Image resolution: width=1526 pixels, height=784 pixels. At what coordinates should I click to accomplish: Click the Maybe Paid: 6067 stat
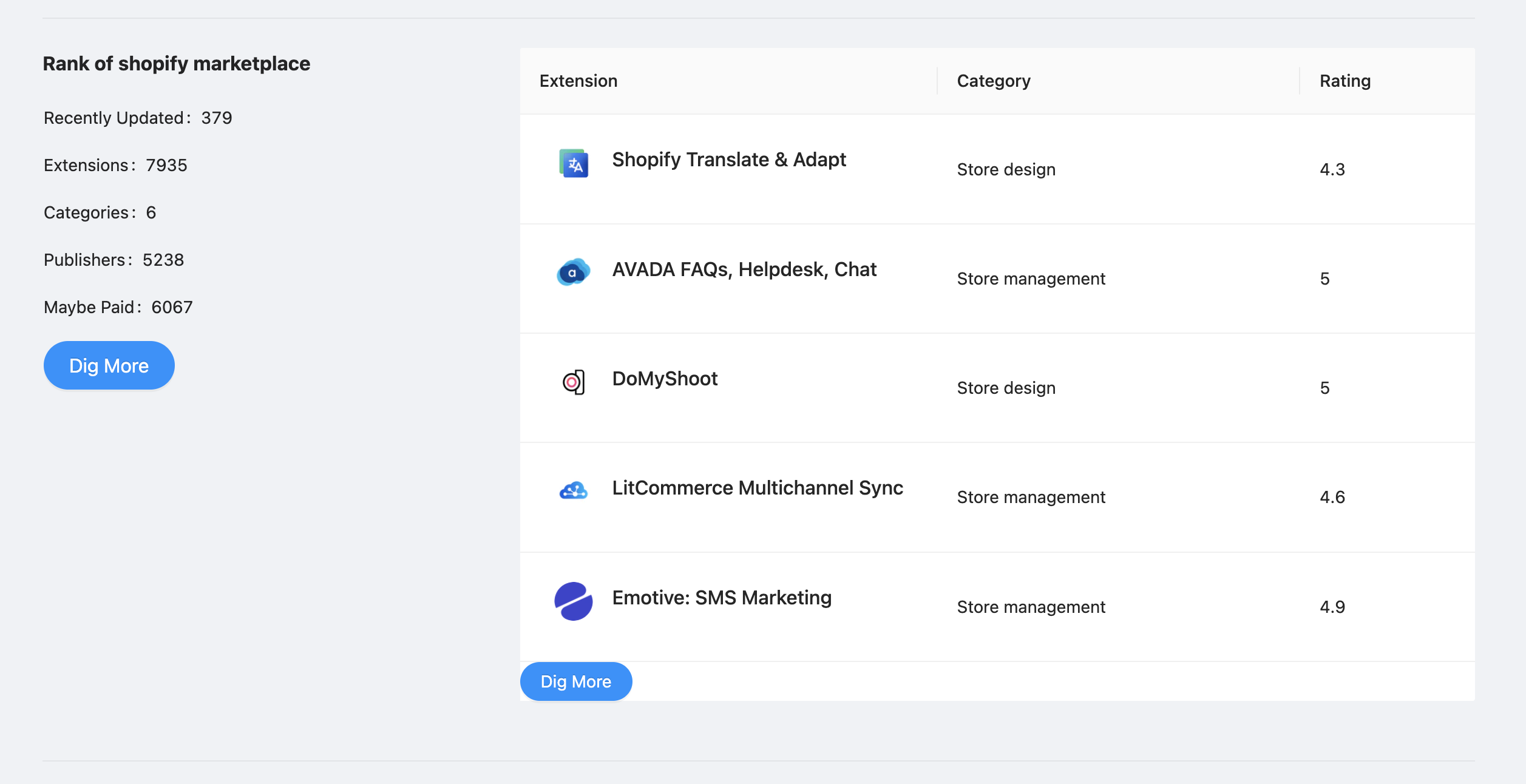point(118,307)
